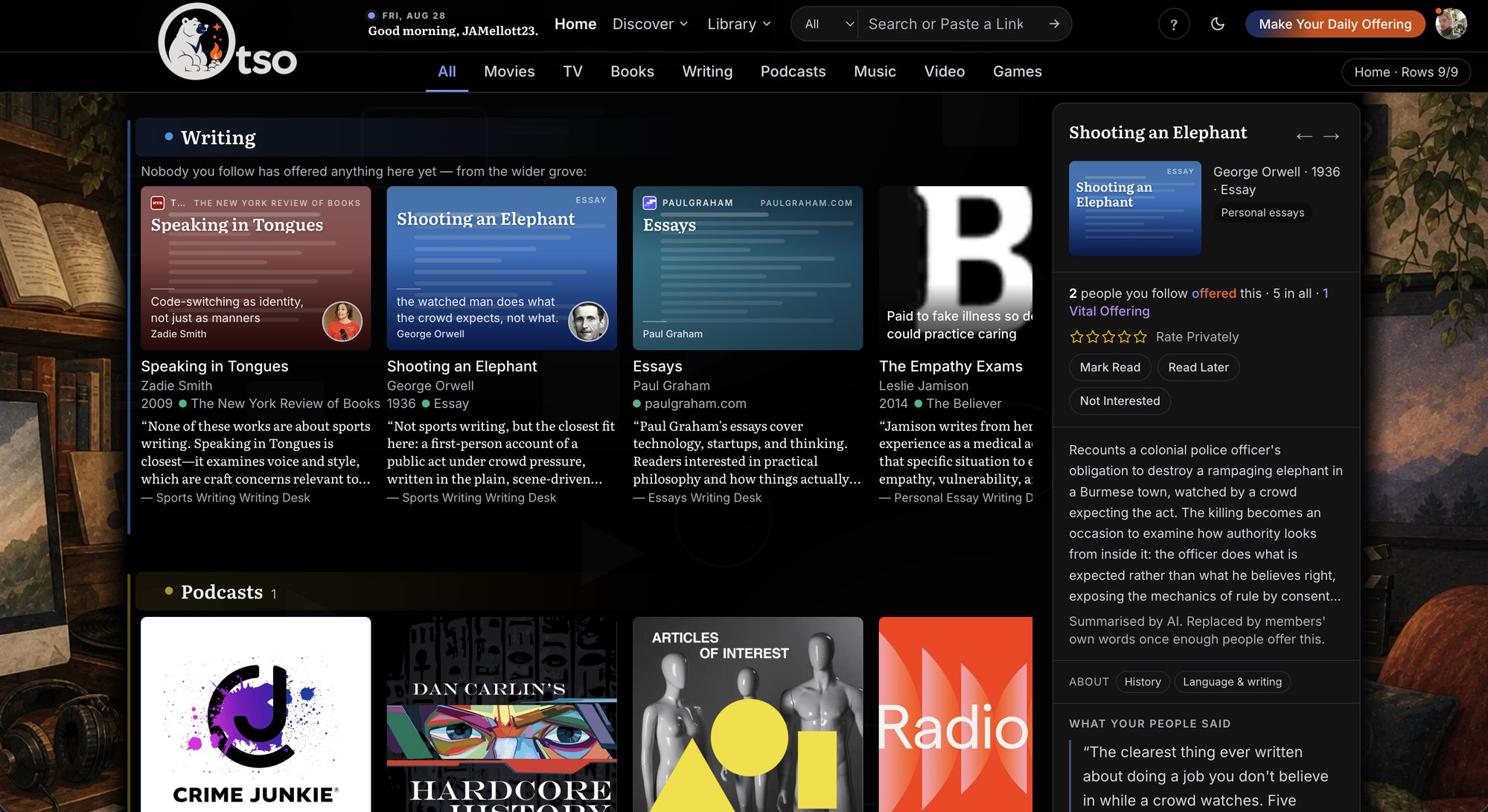
Task: Click the Zadie Smith author name below card
Action: [176, 386]
